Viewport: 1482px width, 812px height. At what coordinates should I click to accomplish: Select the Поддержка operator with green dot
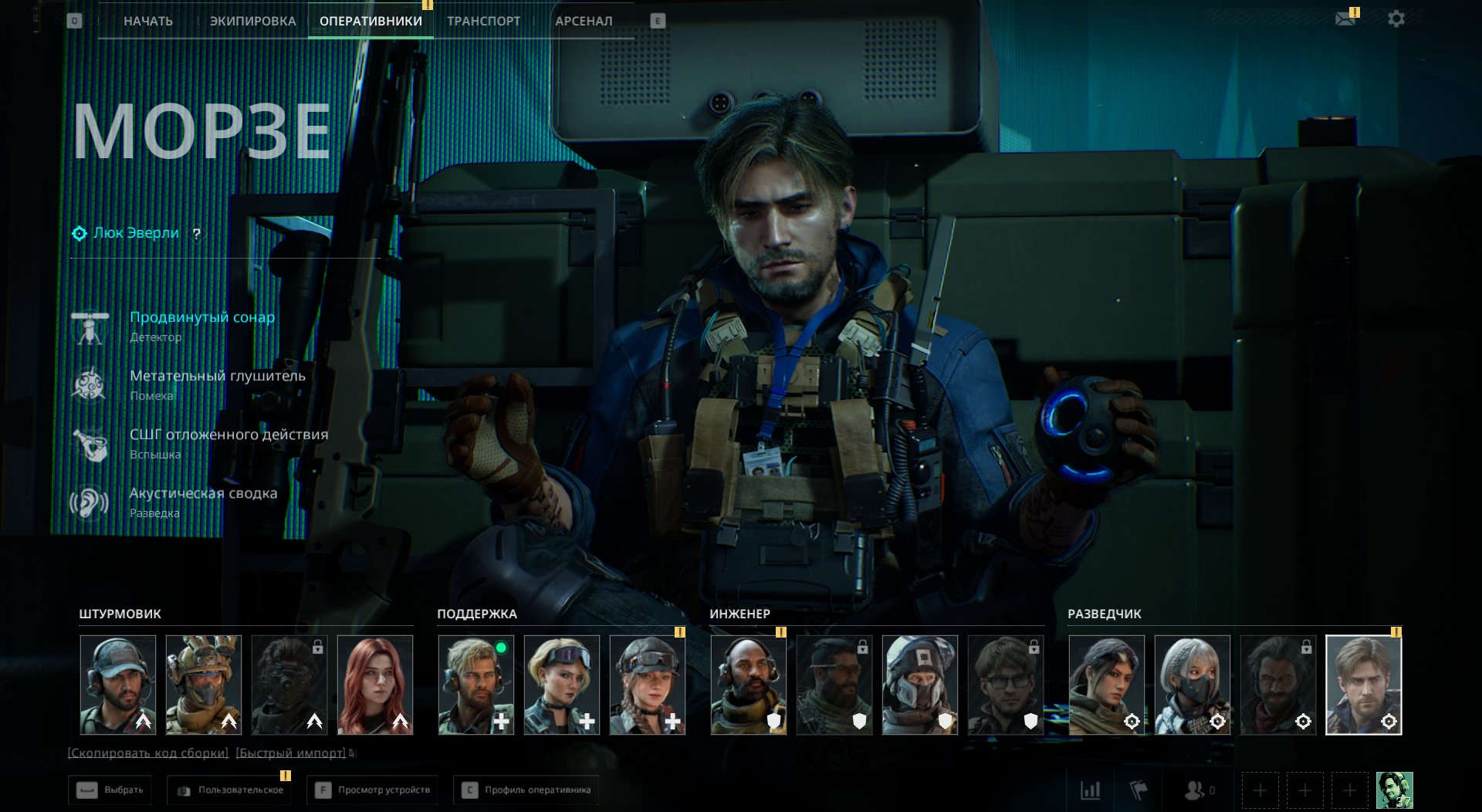[476, 685]
